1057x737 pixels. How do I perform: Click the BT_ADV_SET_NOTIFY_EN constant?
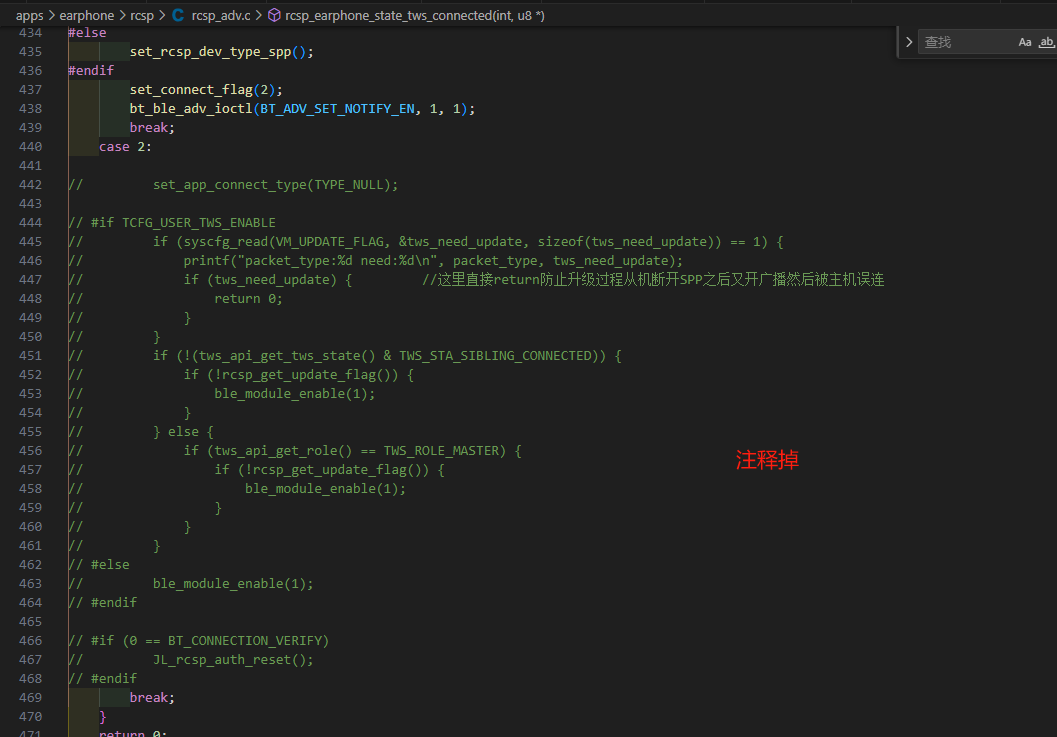tap(338, 109)
